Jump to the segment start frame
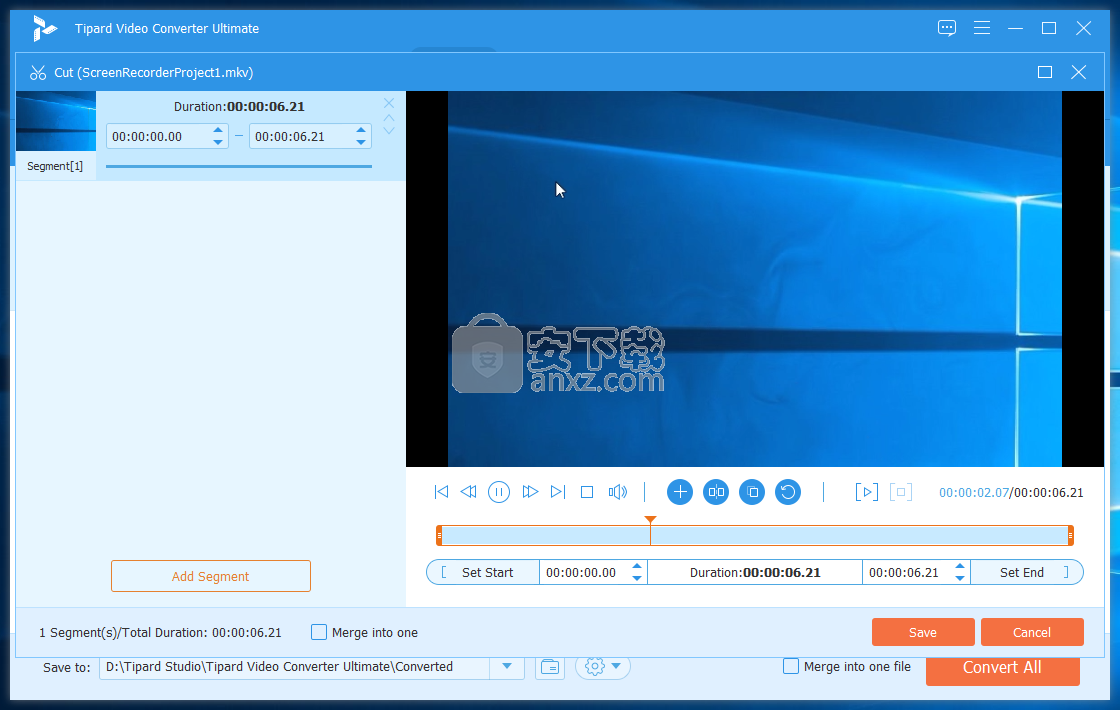The image size is (1120, 710). click(x=441, y=491)
